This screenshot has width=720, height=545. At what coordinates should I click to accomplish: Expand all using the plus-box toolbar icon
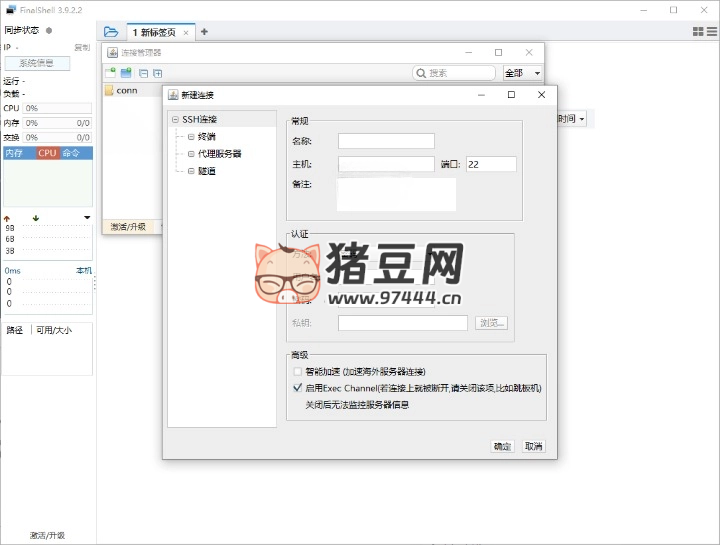pyautogui.click(x=158, y=73)
